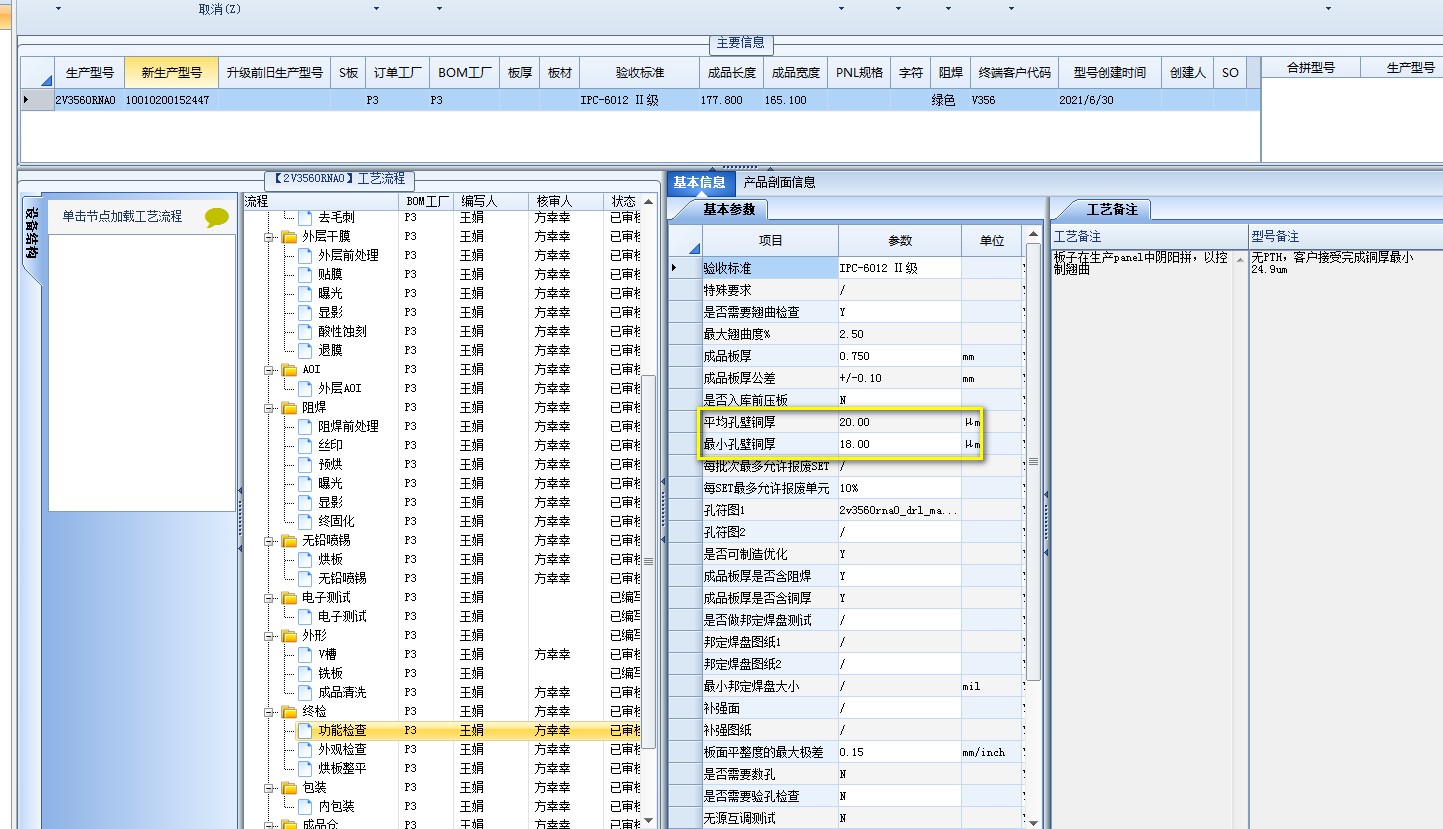
Task: Click the 每SET最多允许报废单元 value 10%
Action: pos(899,489)
